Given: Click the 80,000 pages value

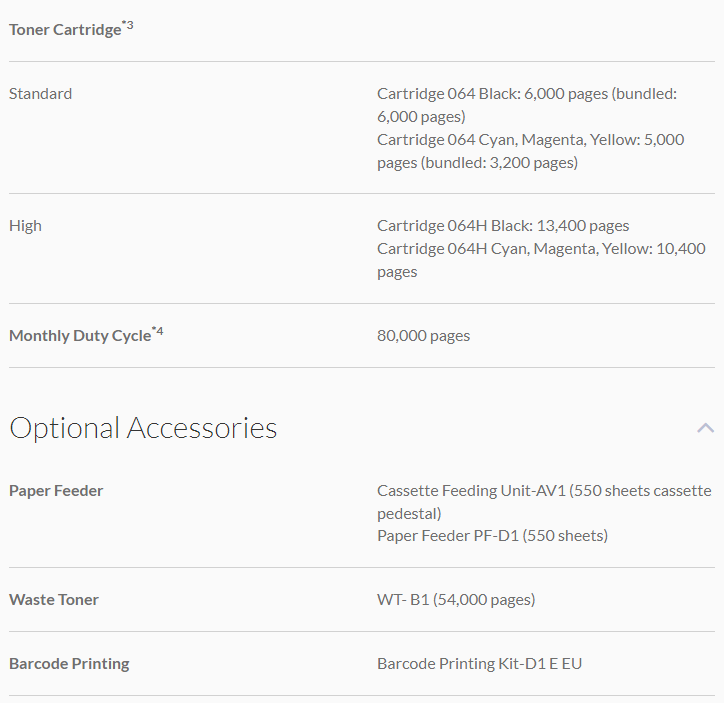Looking at the screenshot, I should [423, 336].
